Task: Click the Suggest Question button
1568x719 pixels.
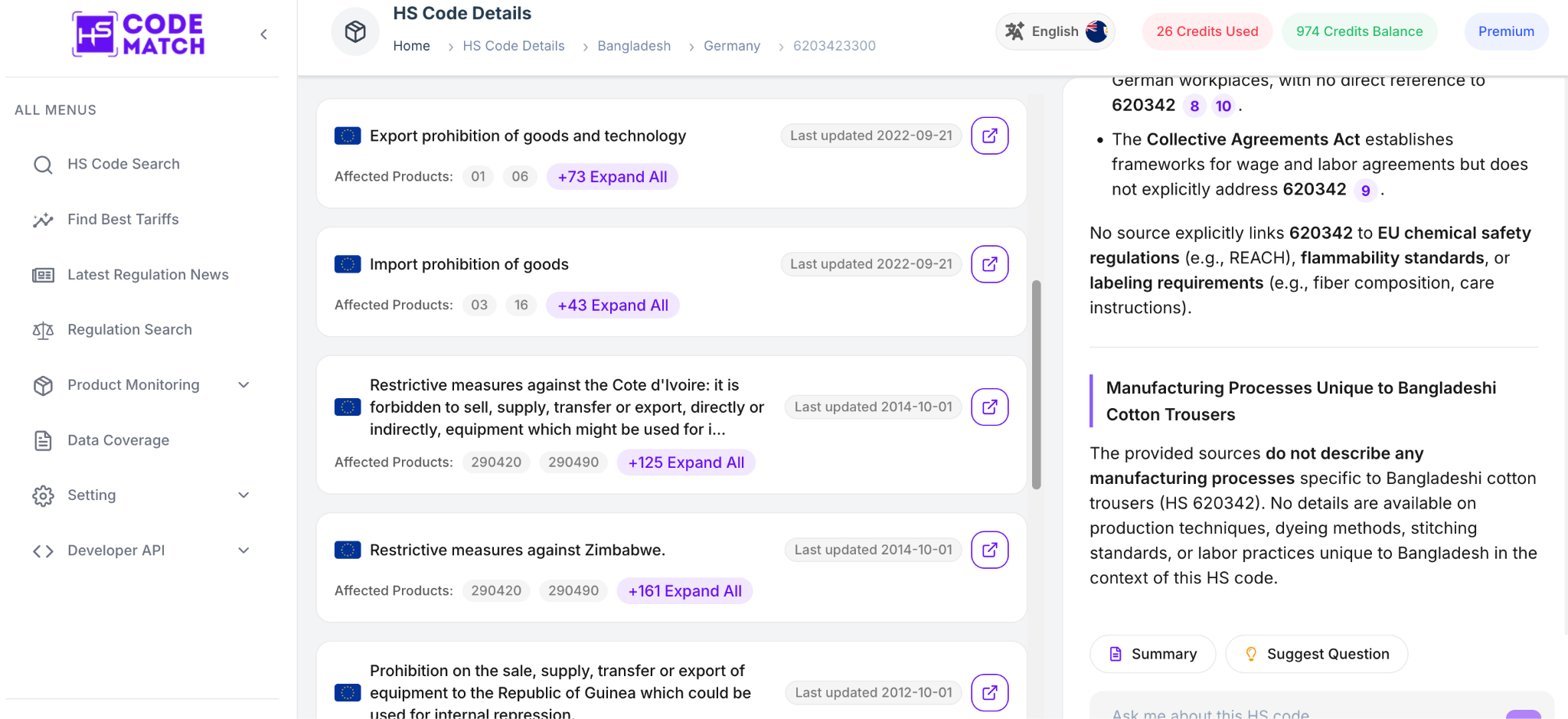Action: coord(1316,654)
